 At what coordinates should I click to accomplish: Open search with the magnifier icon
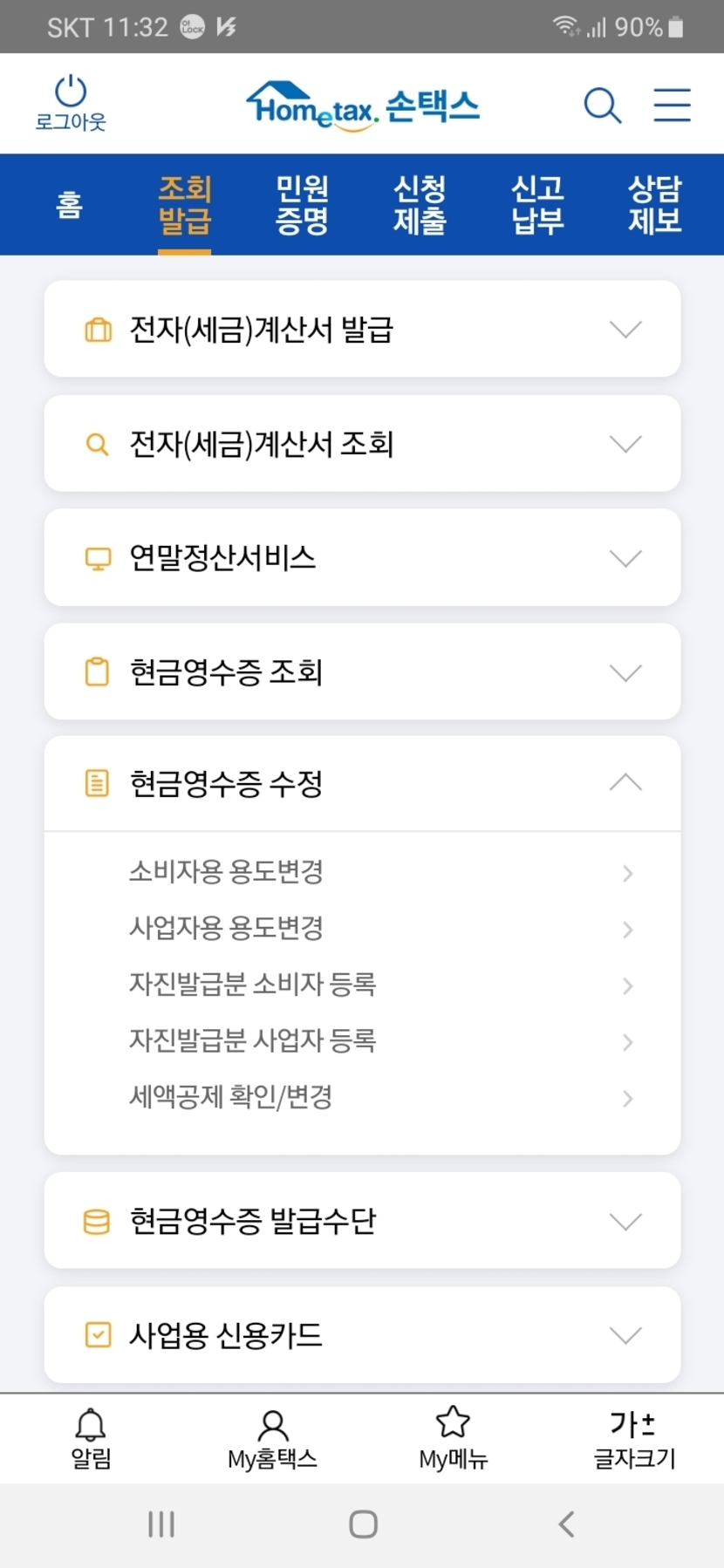pyautogui.click(x=602, y=106)
